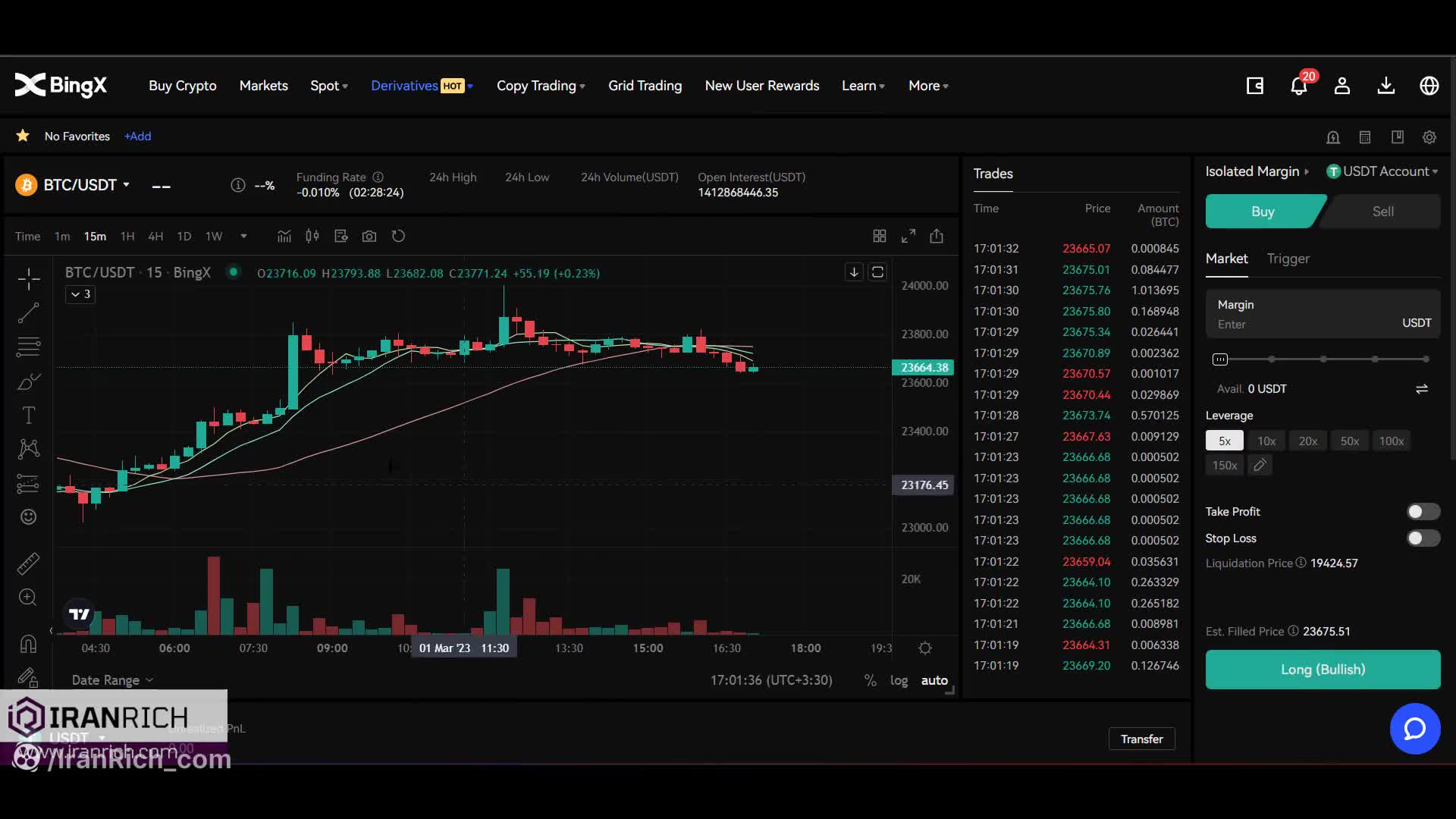1456x819 pixels.
Task: Click the margin percentage slider handle
Action: tap(1219, 359)
